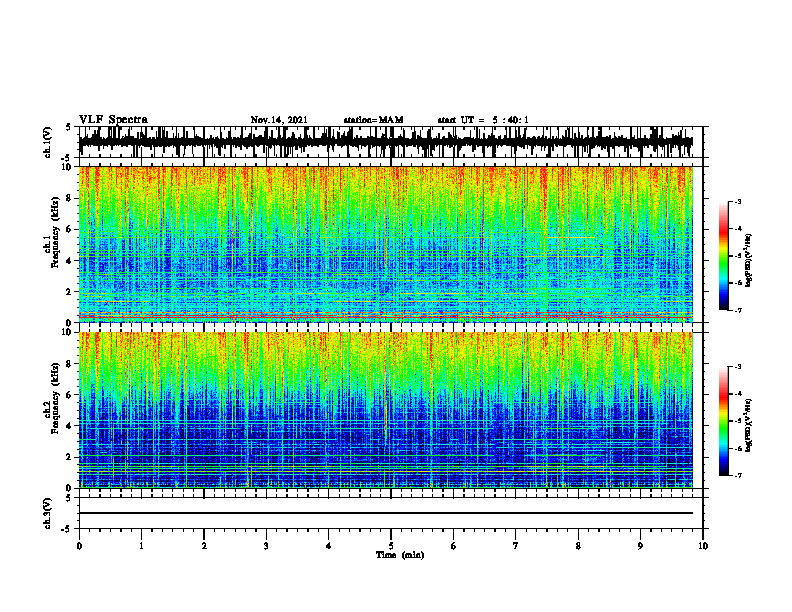Image resolution: width=792 pixels, height=612 pixels.
Task: Click time axis tick label '7'
Action: (516, 546)
